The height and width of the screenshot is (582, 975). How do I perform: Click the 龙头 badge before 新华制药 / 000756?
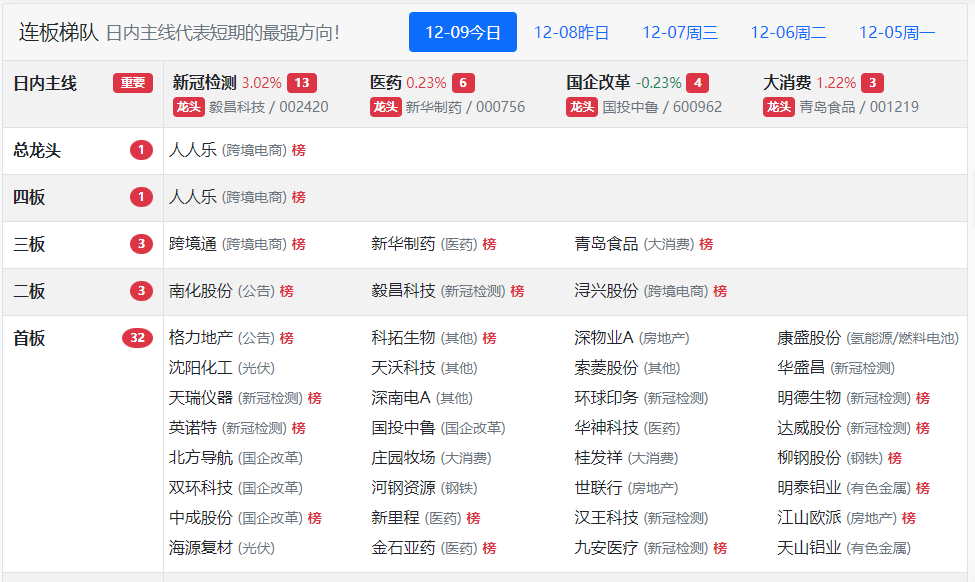pos(386,107)
